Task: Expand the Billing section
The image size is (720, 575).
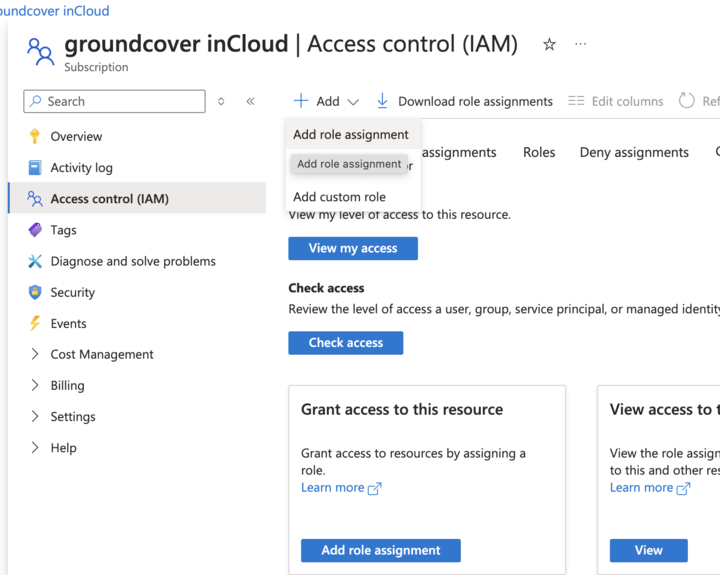Action: point(35,386)
